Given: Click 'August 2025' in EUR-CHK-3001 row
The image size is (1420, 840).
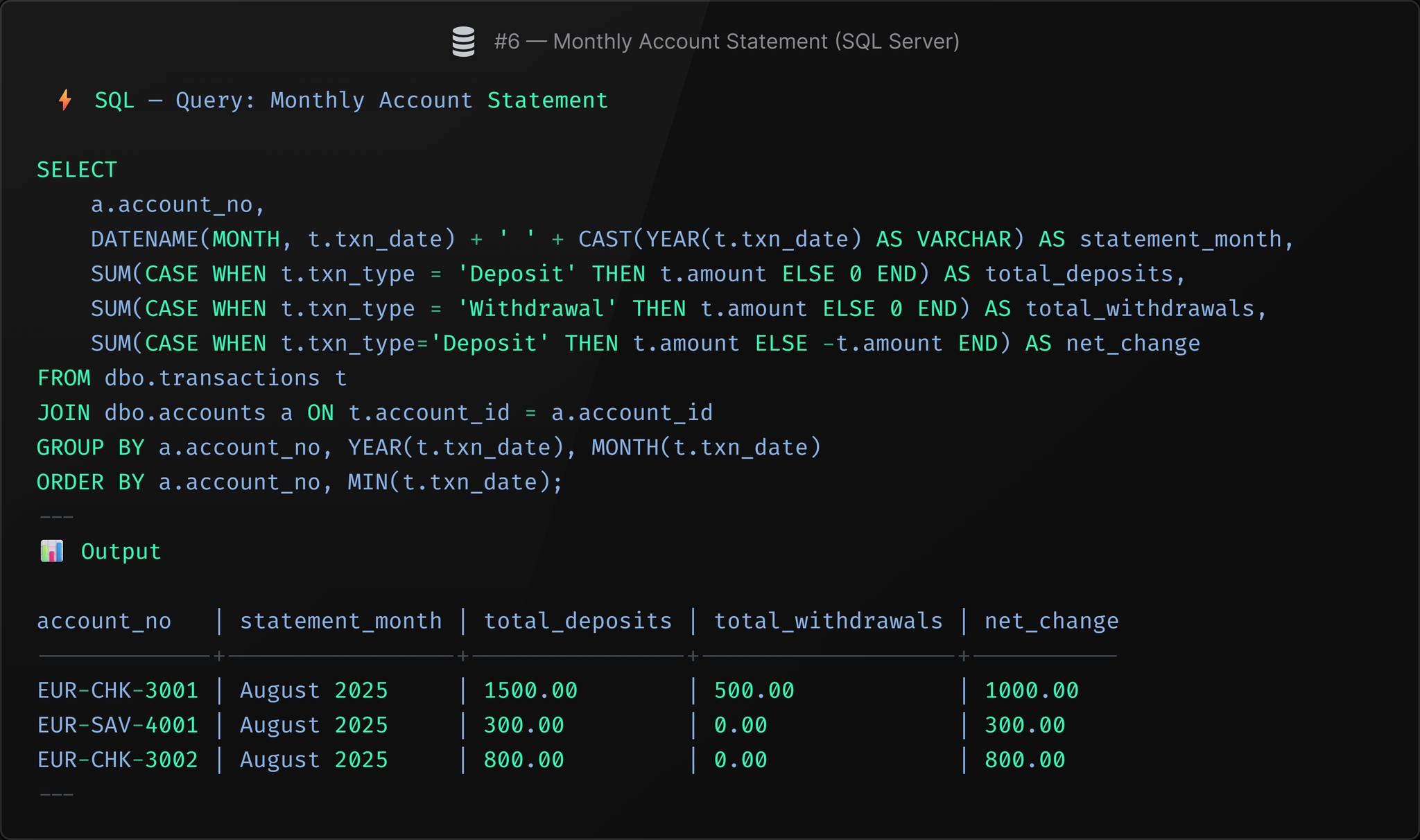Looking at the screenshot, I should (x=314, y=690).
